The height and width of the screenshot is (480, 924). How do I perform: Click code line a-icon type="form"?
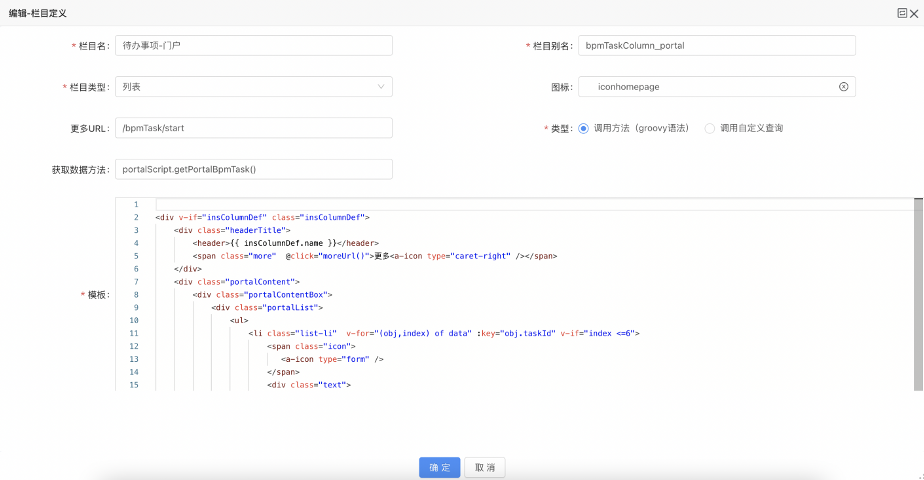pos(332,359)
